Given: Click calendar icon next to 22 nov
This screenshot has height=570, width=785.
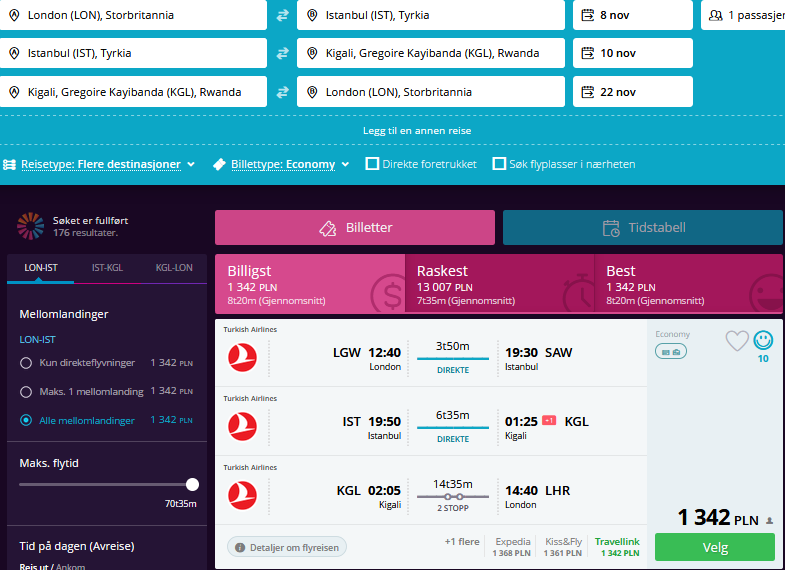Looking at the screenshot, I should (587, 92).
